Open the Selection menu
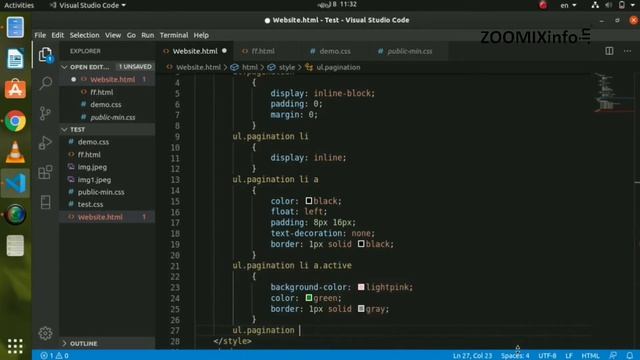 (84, 35)
